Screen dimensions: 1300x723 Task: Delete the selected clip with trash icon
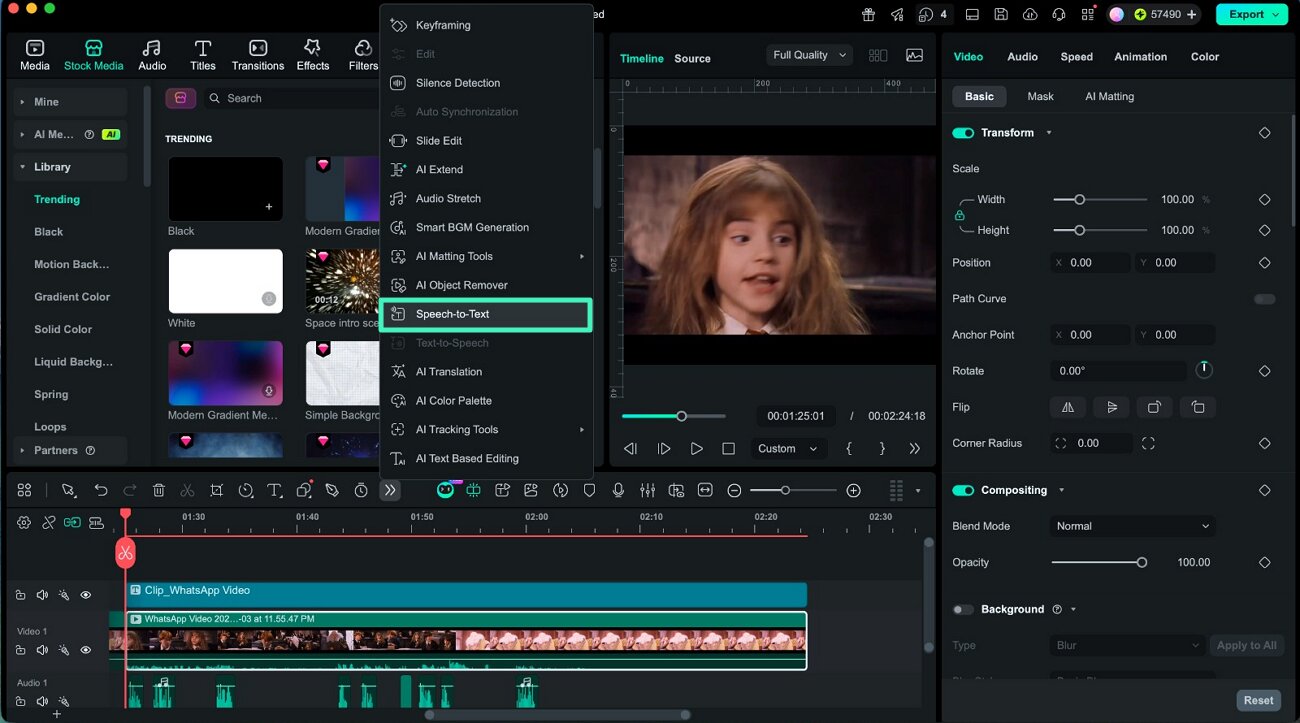click(x=158, y=490)
